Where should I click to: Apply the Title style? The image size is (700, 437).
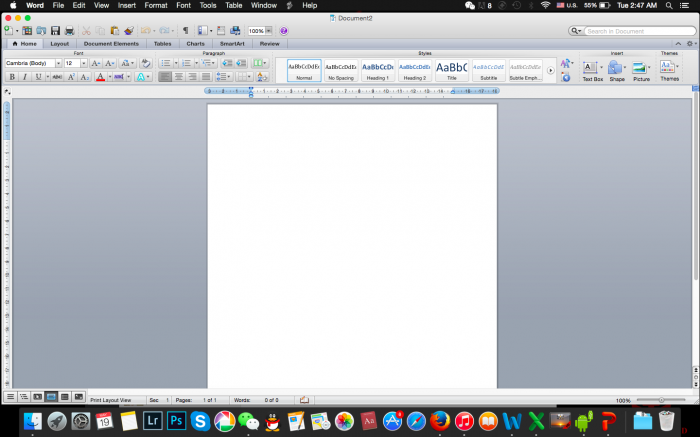pos(452,71)
